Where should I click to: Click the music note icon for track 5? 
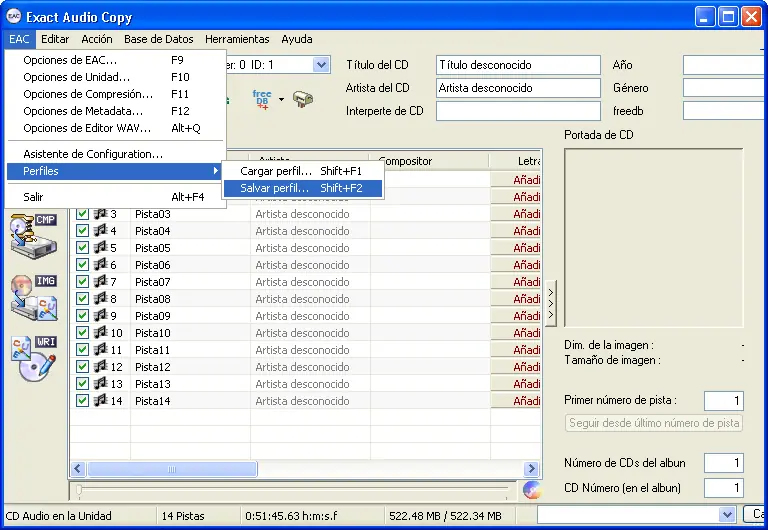[x=100, y=248]
